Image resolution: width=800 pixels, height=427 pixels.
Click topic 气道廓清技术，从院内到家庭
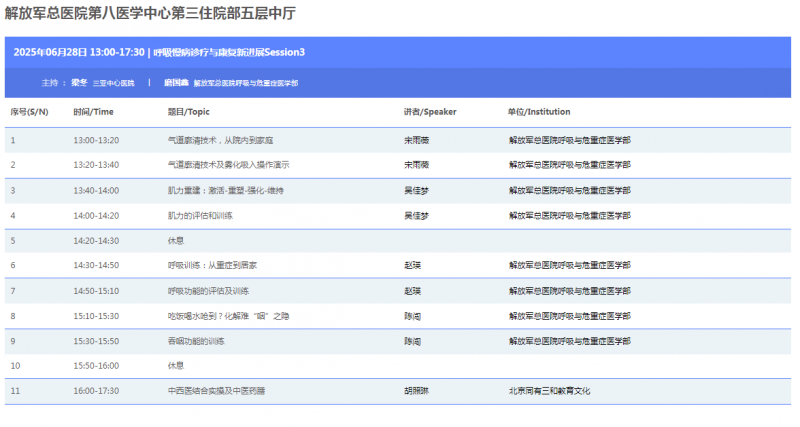(220, 140)
